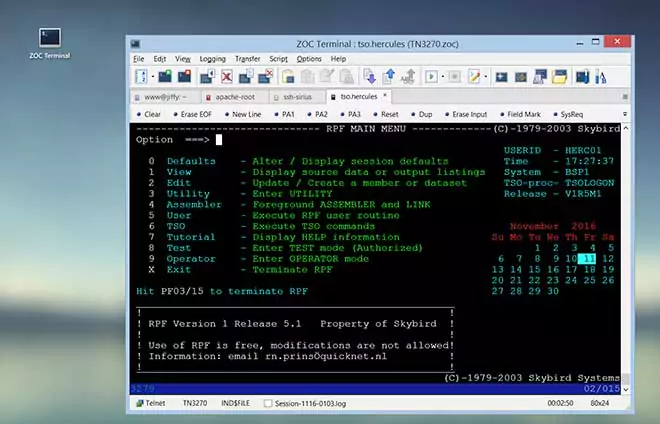660x424 pixels.
Task: Click the ZOC window icon in title bar
Action: (136, 44)
